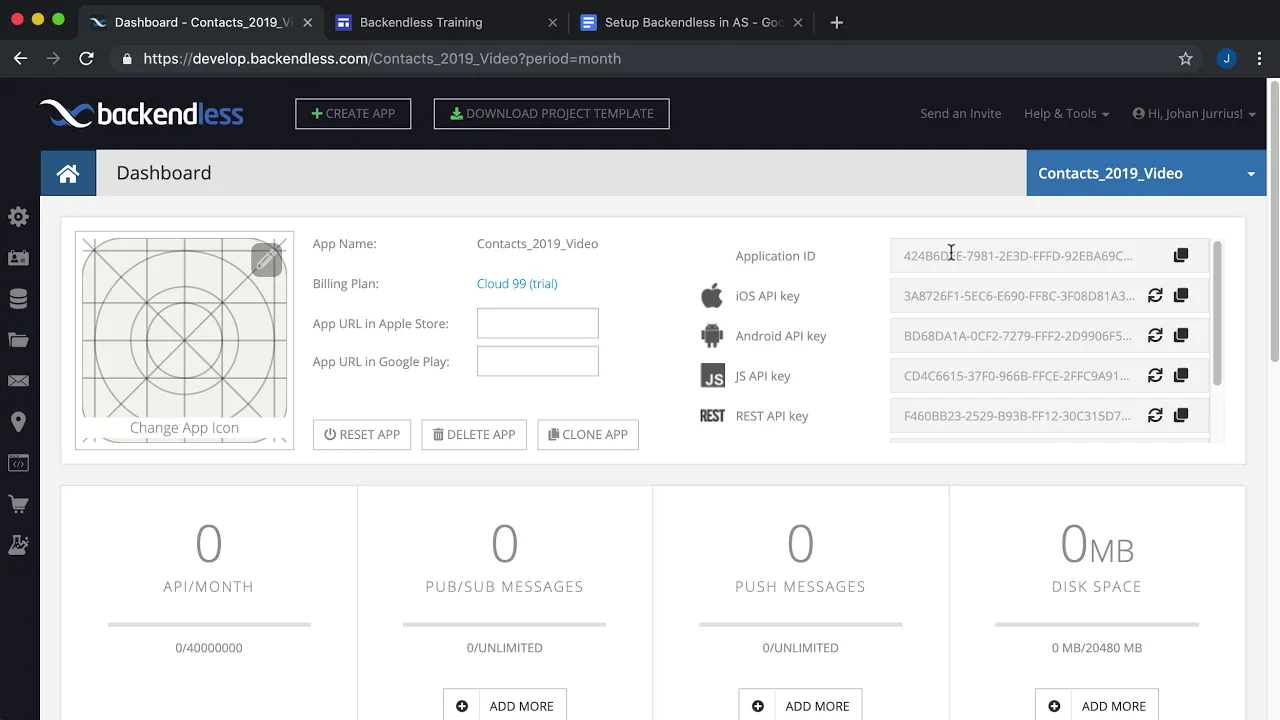Copy the iOS API key
Screen dimensions: 1280x720
(1181, 296)
